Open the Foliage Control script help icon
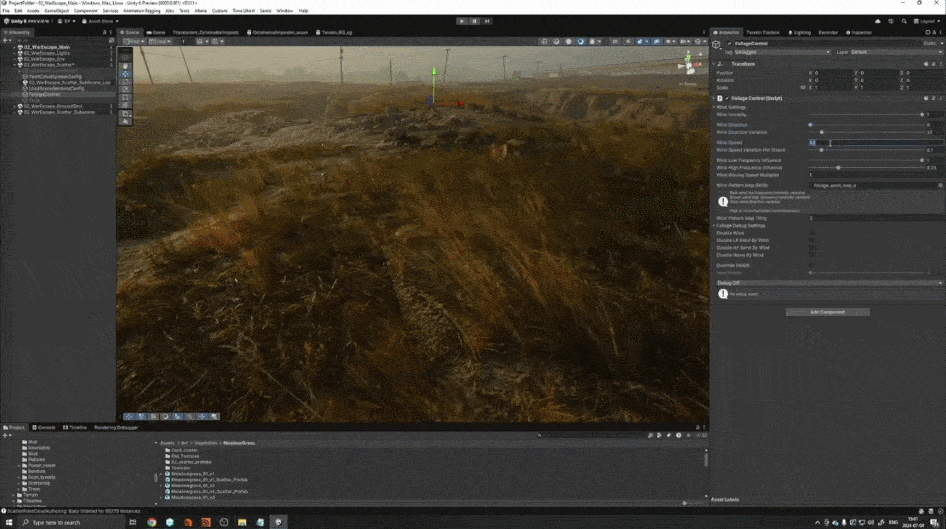The height and width of the screenshot is (529, 946). [x=926, y=98]
